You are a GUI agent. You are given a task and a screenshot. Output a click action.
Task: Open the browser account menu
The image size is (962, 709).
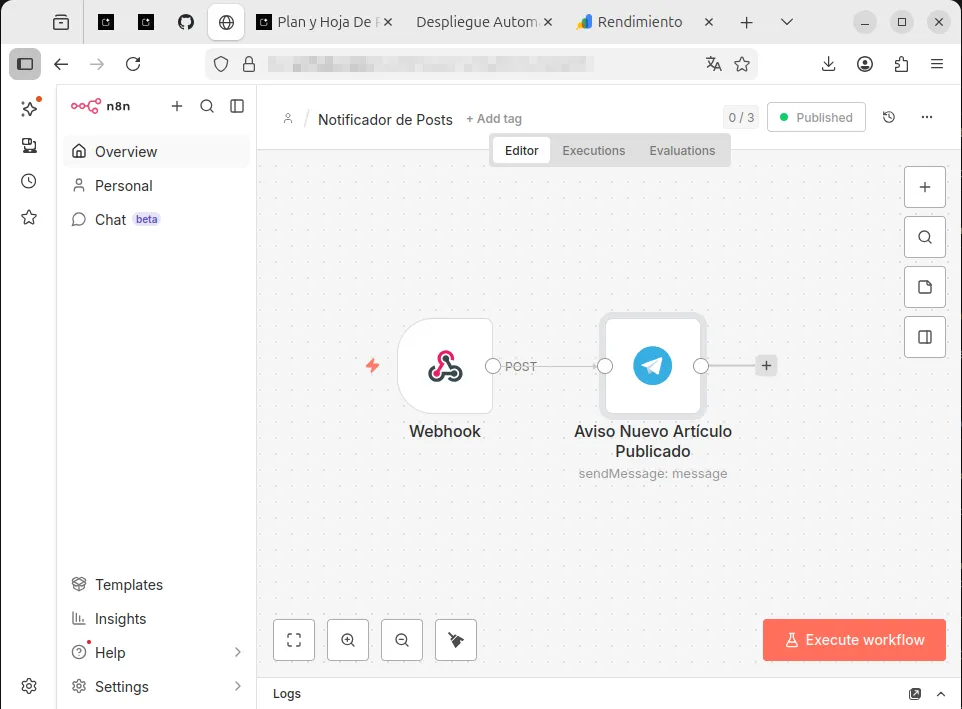865,64
